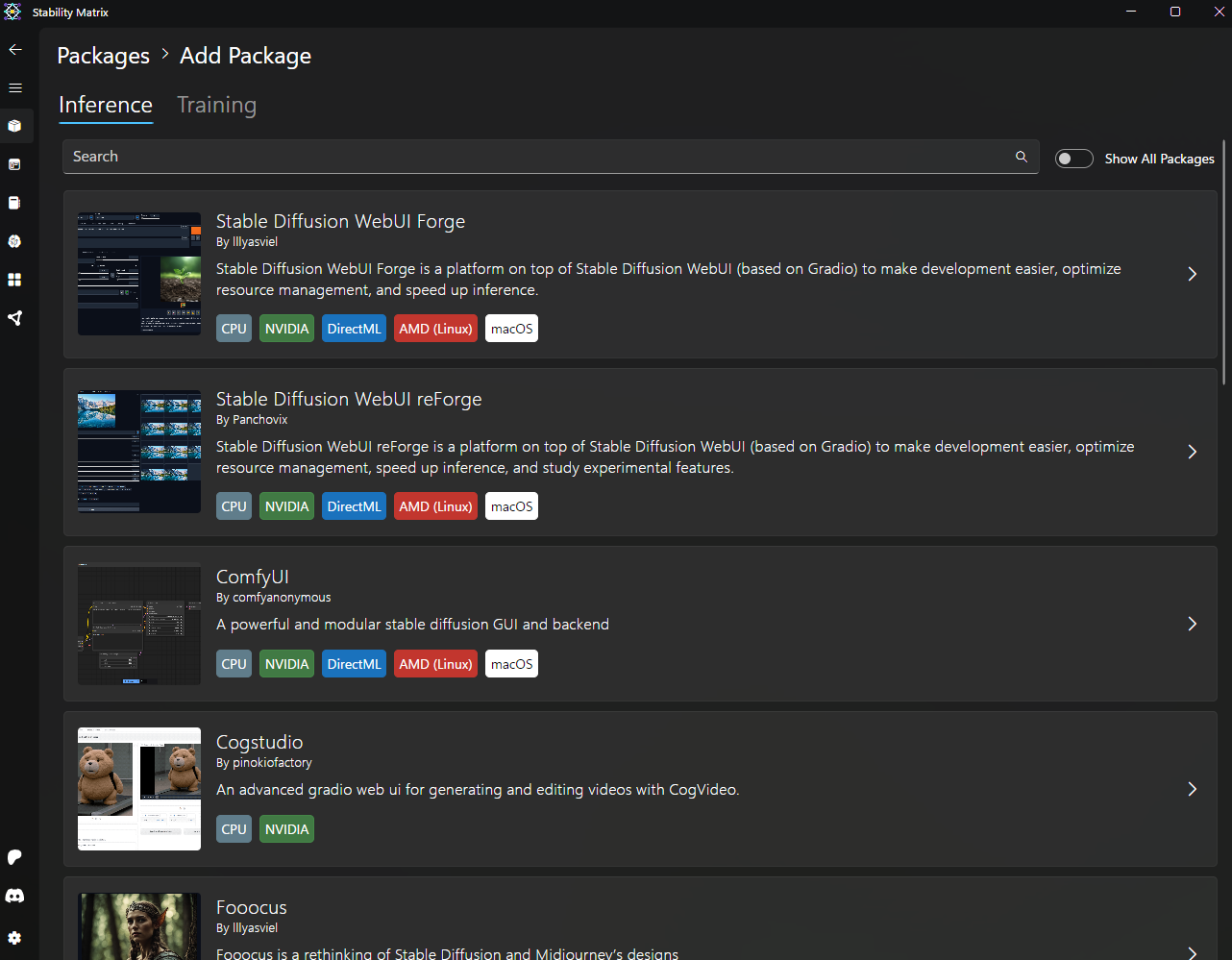Click the ComfyUI preview thumbnail

tap(139, 624)
